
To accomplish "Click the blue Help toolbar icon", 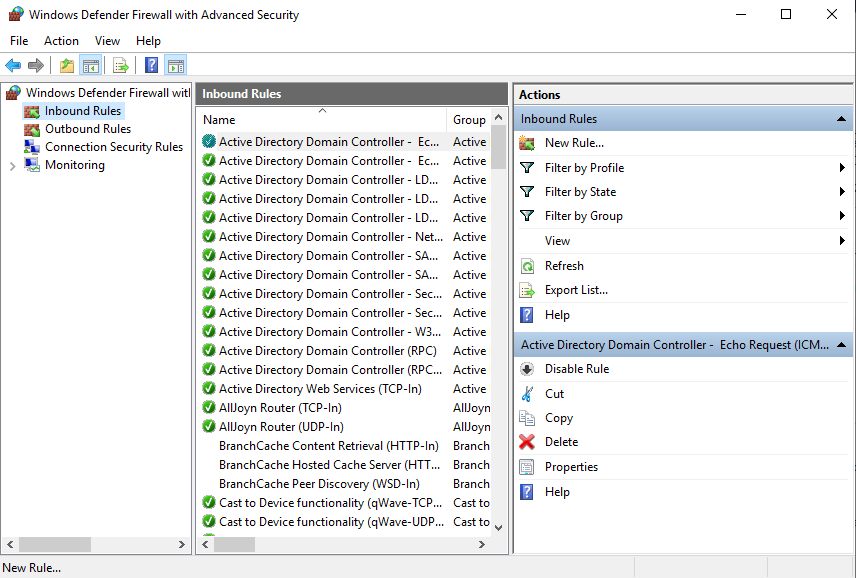I will [151, 66].
